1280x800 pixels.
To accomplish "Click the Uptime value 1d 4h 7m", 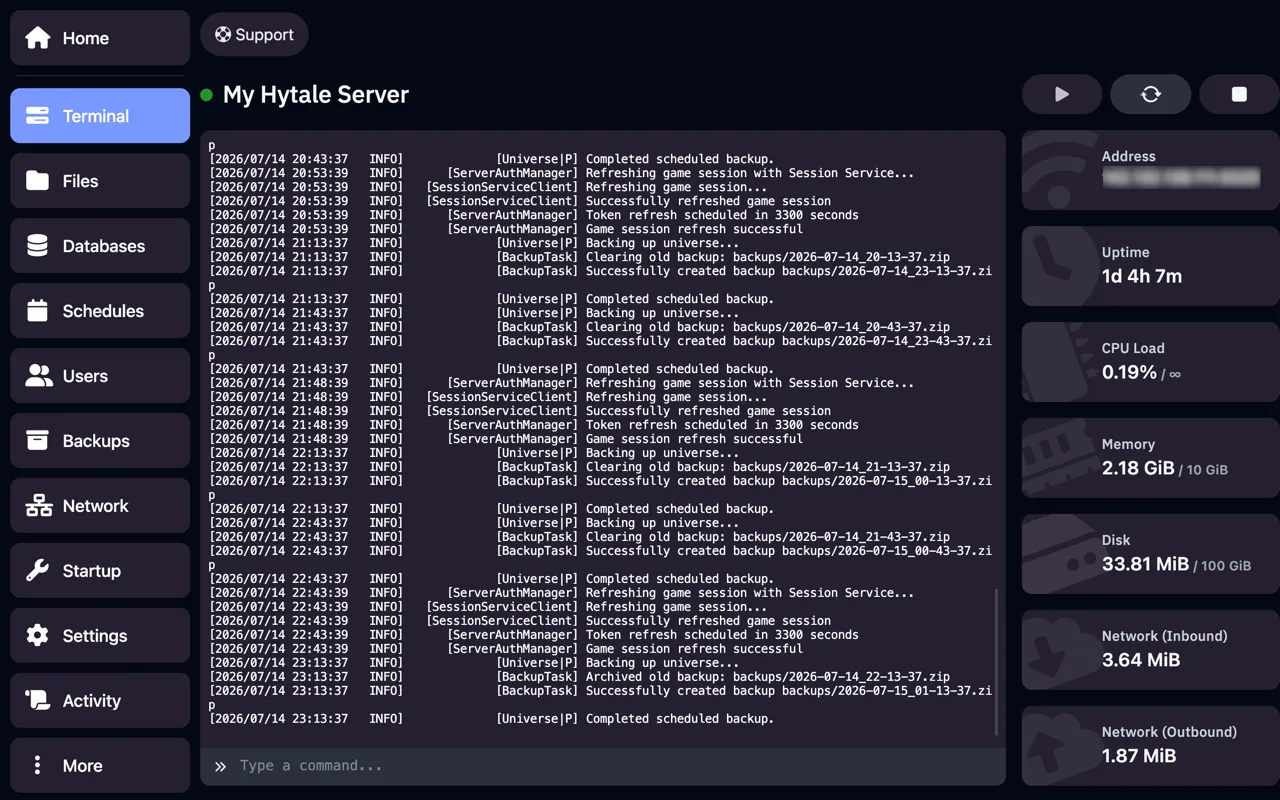I will pos(1142,276).
